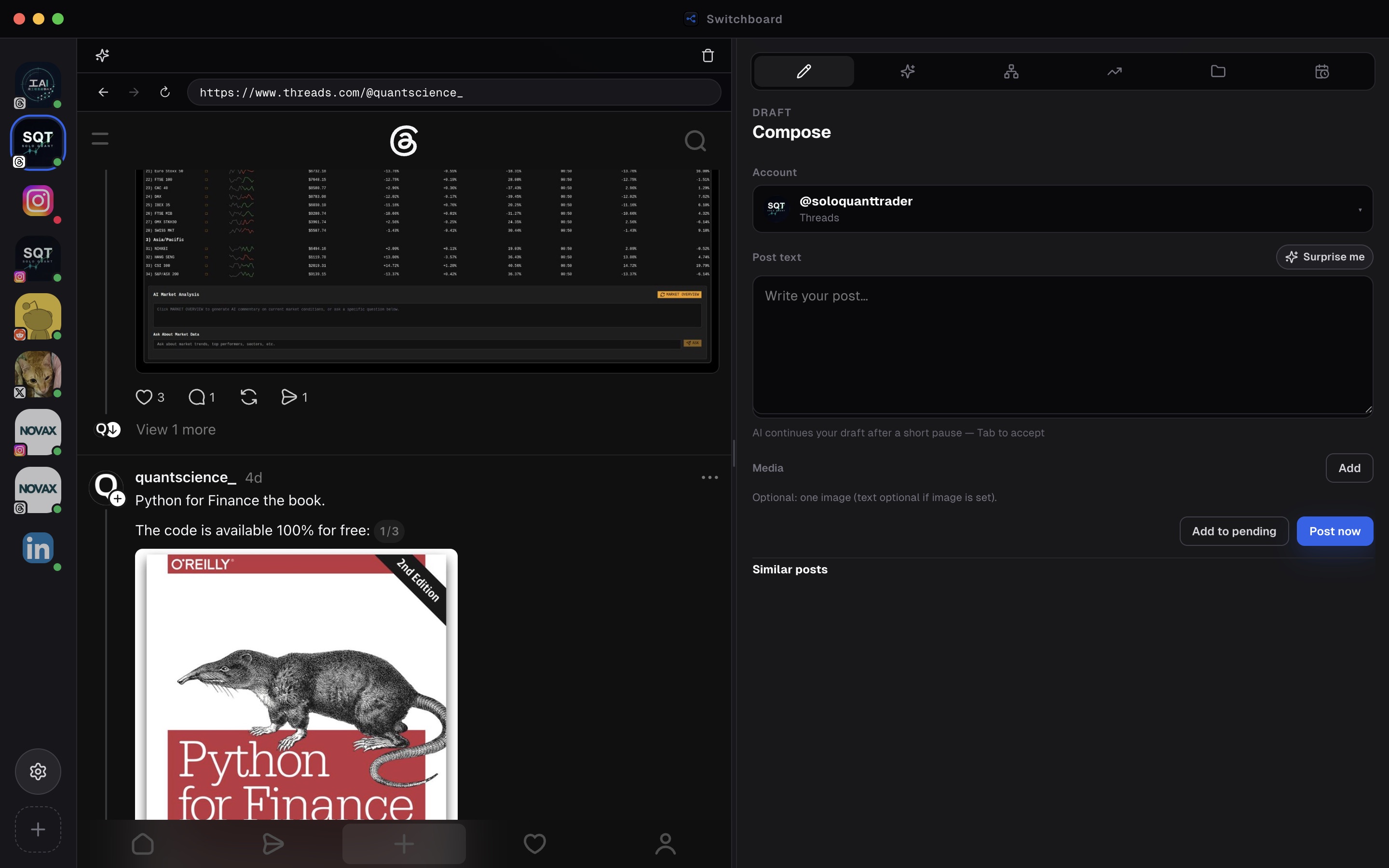The image size is (1389, 868).
Task: Click Post now button
Action: 1335,531
